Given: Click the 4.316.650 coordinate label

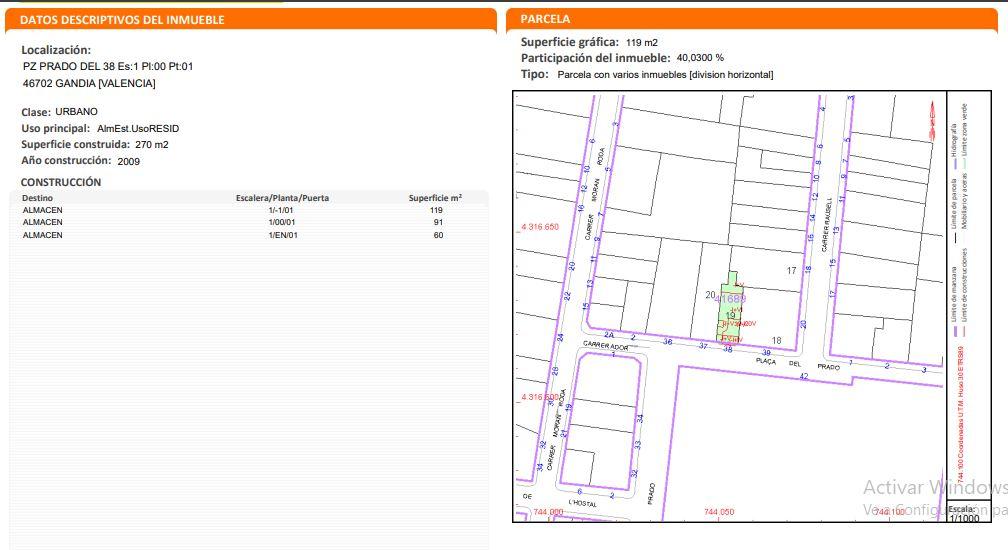Looking at the screenshot, I should 540,227.
